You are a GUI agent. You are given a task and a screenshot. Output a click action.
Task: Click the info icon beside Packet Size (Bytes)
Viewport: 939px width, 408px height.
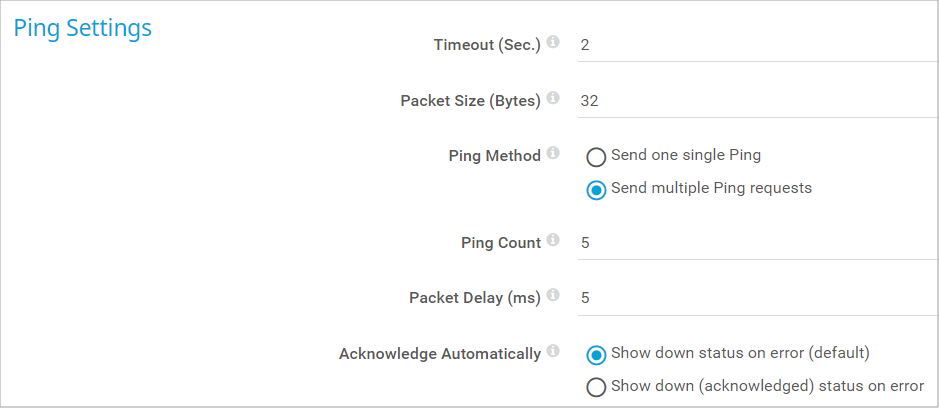point(553,99)
